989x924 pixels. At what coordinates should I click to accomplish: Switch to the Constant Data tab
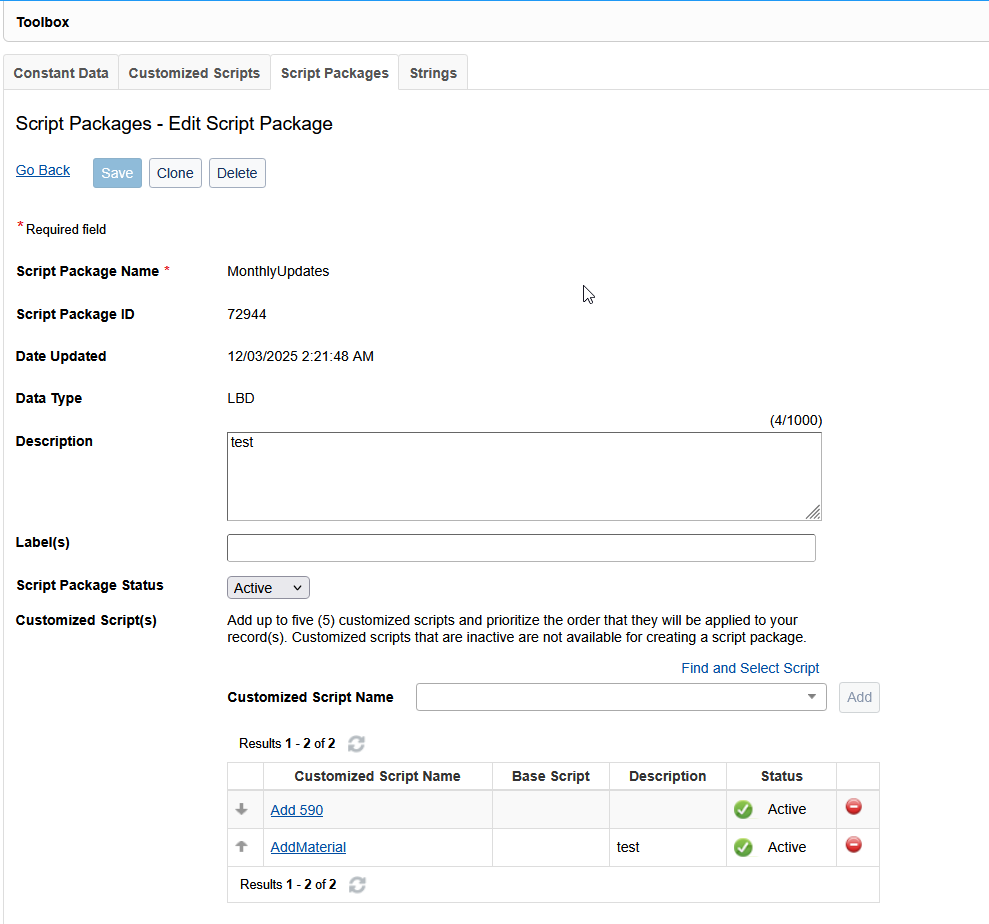point(61,73)
